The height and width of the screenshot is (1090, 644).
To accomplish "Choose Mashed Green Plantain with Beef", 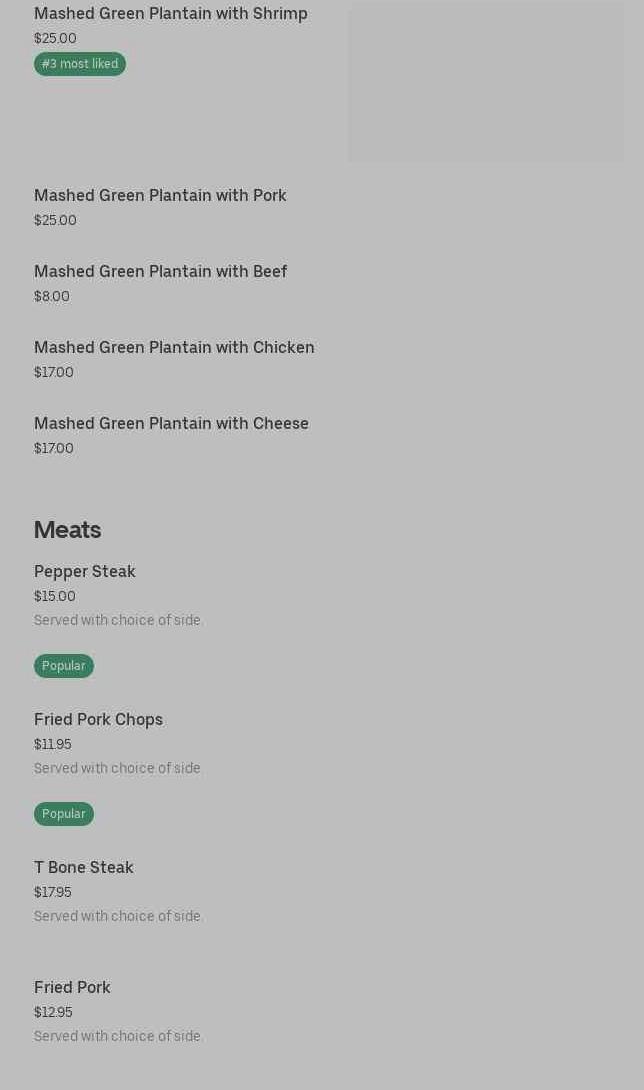I will click(x=160, y=272).
